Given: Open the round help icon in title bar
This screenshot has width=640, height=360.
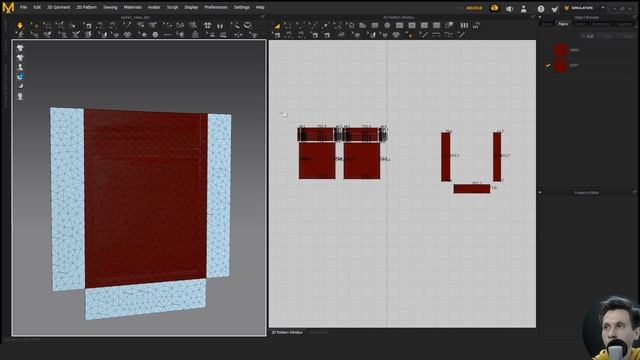Looking at the screenshot, I should point(540,9).
